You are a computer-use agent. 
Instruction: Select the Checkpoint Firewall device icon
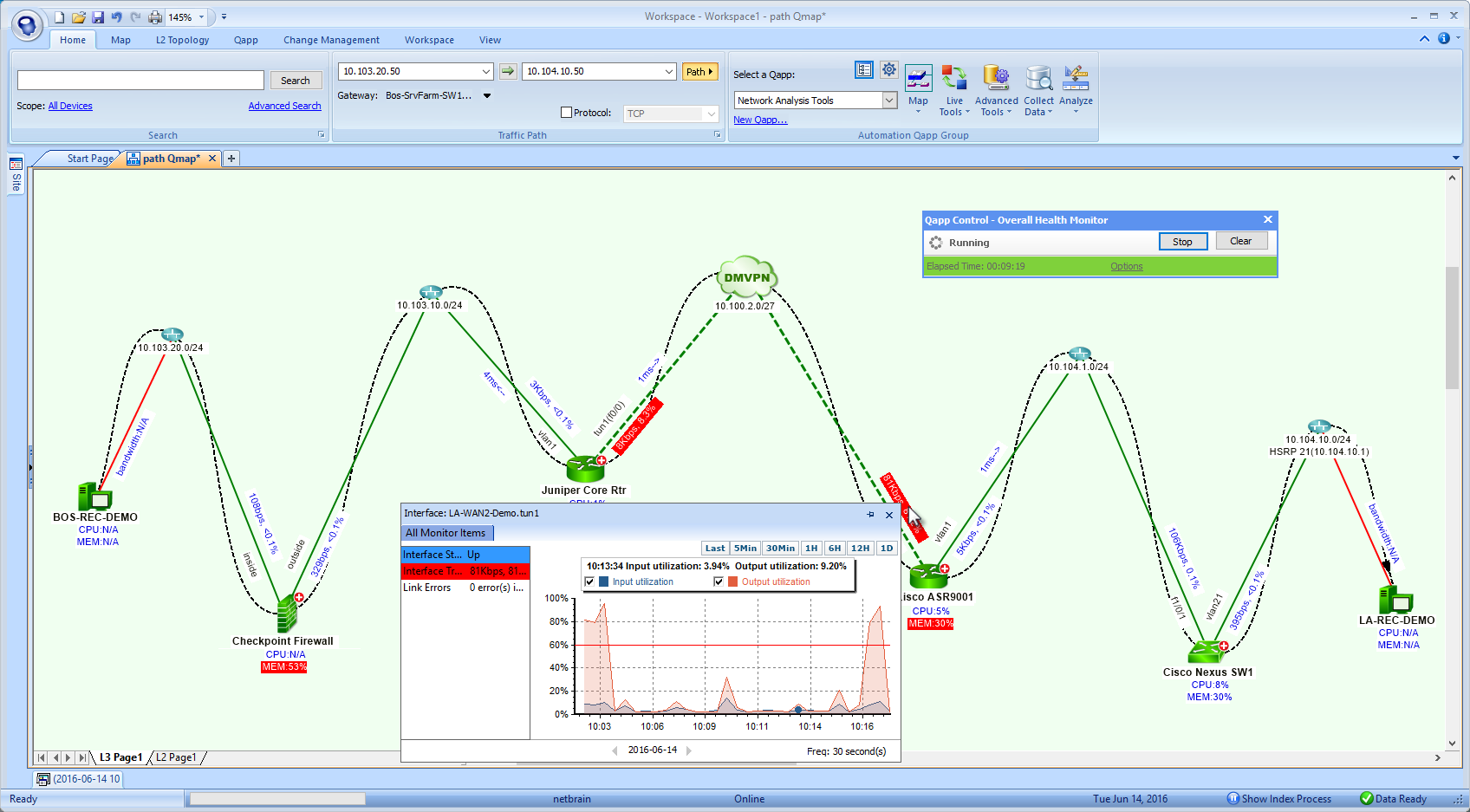[288, 614]
